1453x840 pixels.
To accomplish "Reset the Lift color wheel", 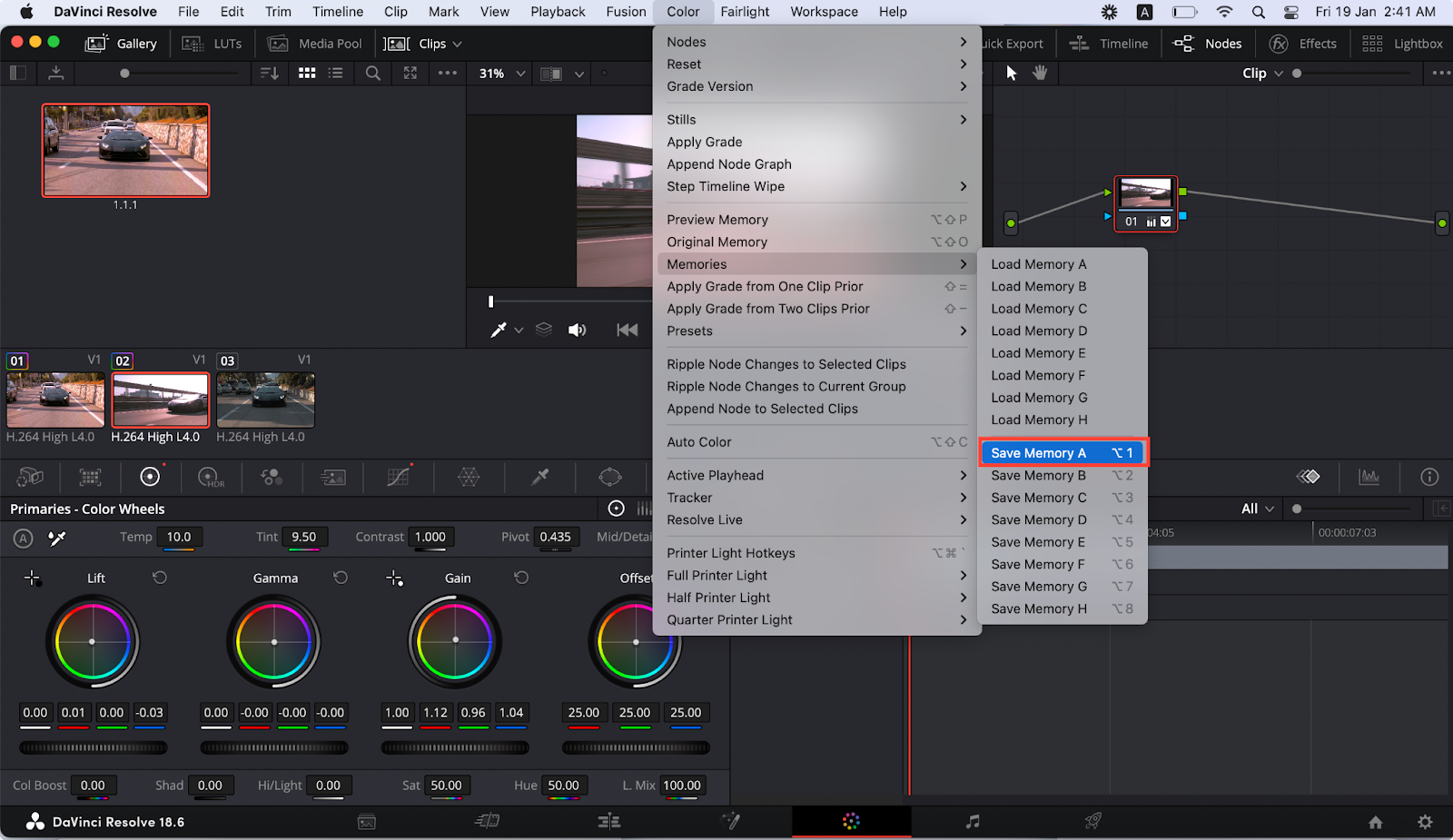I will click(x=160, y=578).
